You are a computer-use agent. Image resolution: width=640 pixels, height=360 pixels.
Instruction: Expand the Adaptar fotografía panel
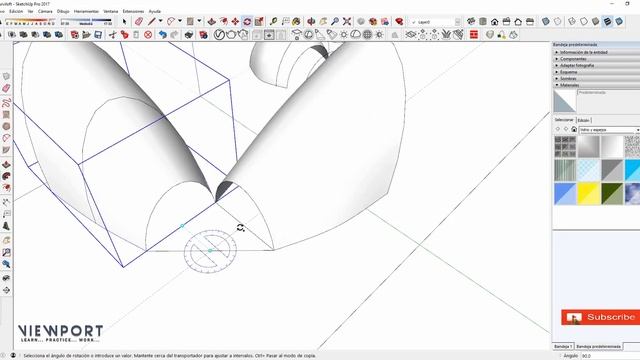596,65
